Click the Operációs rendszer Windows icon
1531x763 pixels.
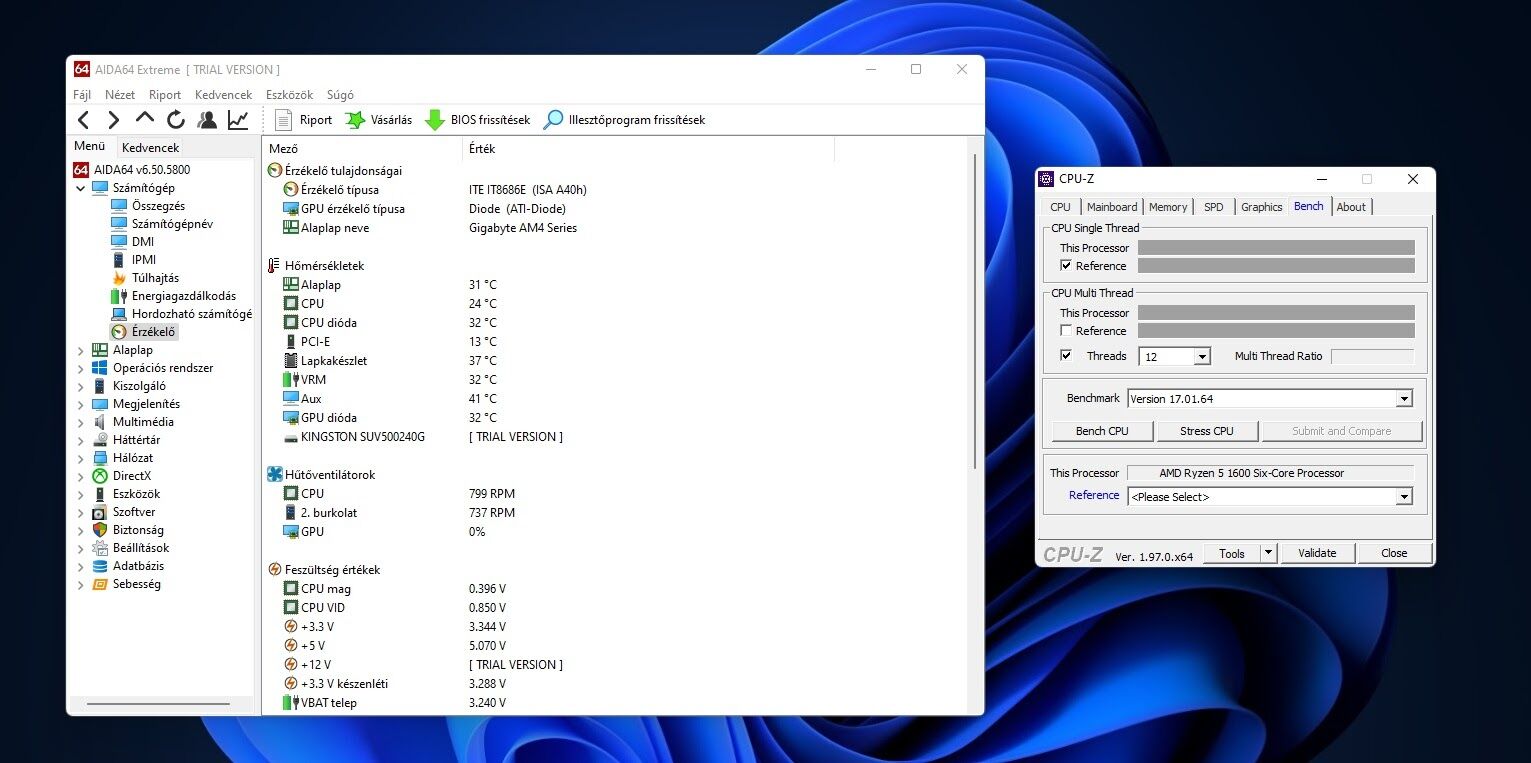[100, 368]
